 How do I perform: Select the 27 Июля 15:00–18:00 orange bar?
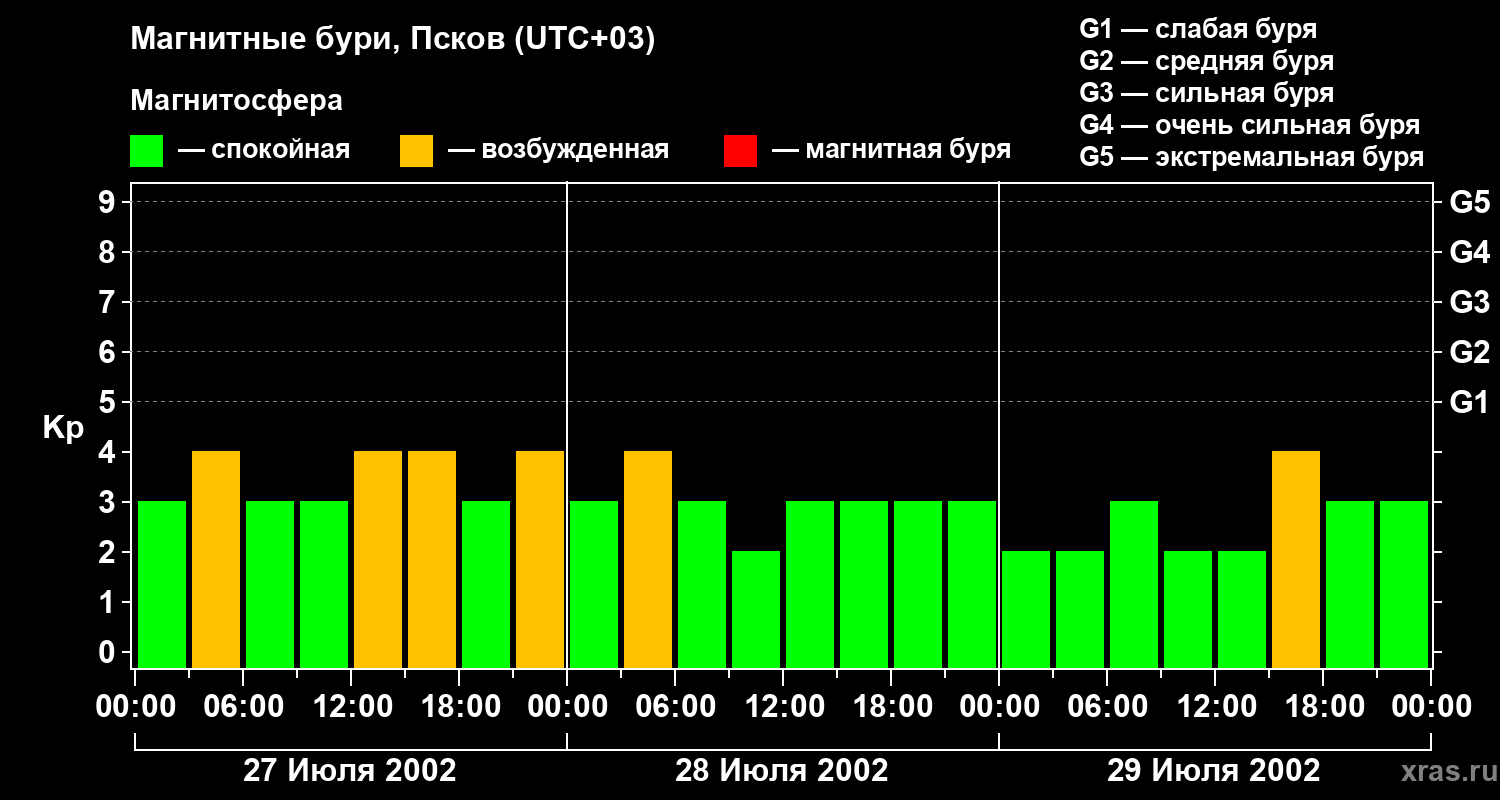pyautogui.click(x=432, y=559)
